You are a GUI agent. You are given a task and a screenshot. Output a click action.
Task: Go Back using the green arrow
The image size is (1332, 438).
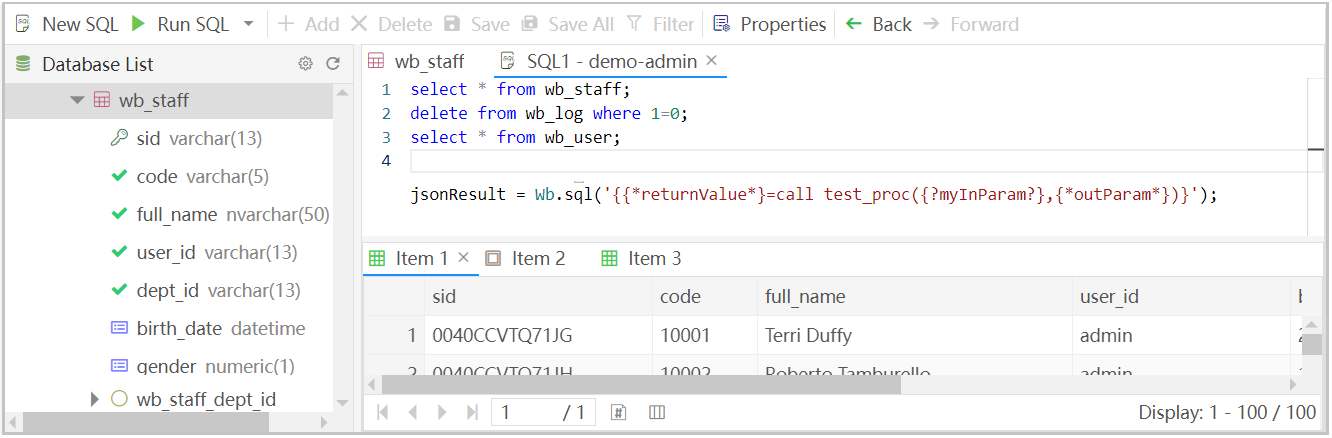(879, 24)
